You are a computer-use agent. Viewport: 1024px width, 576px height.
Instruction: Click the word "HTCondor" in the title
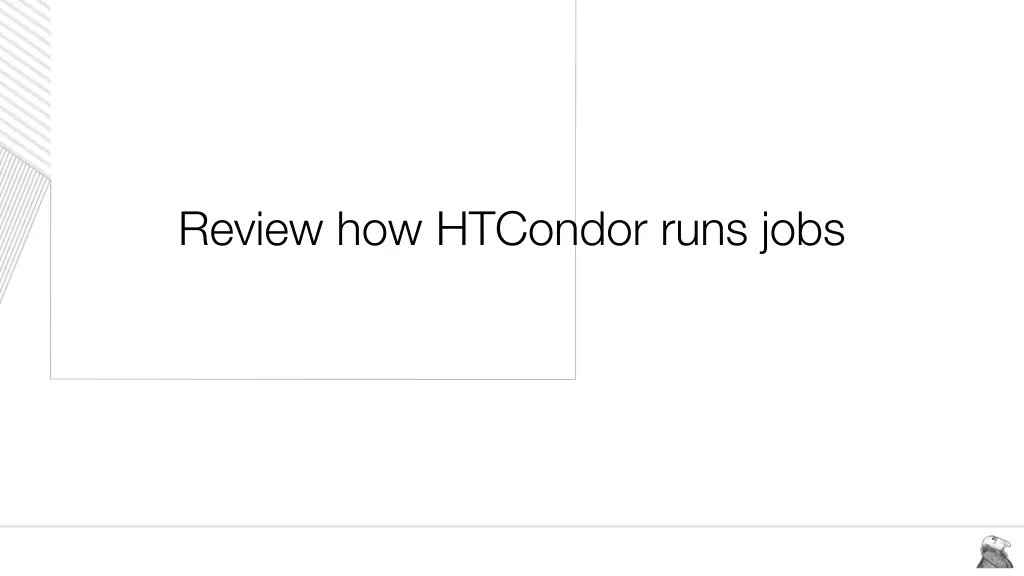(541, 229)
